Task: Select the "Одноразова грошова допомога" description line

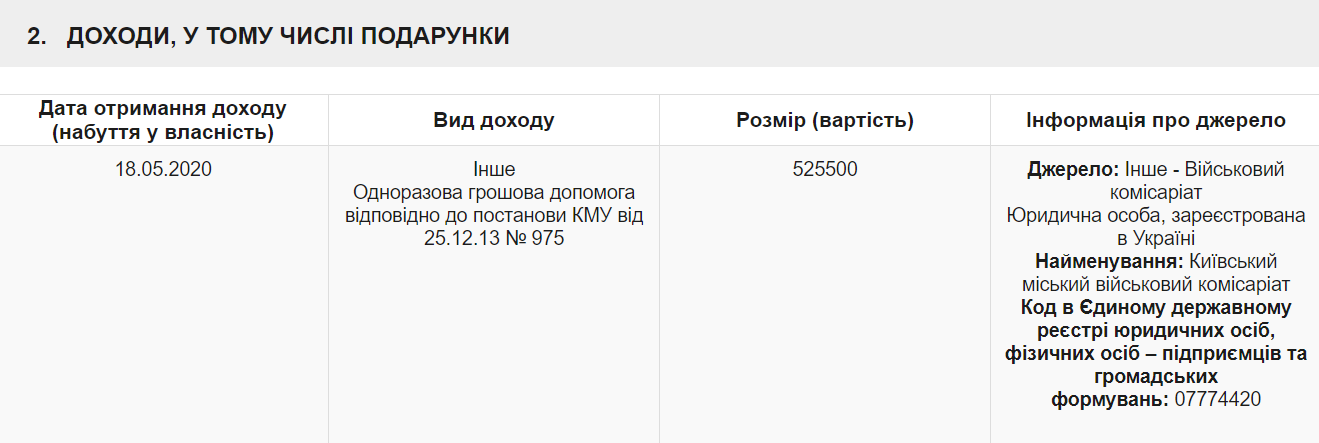Action: [x=494, y=193]
